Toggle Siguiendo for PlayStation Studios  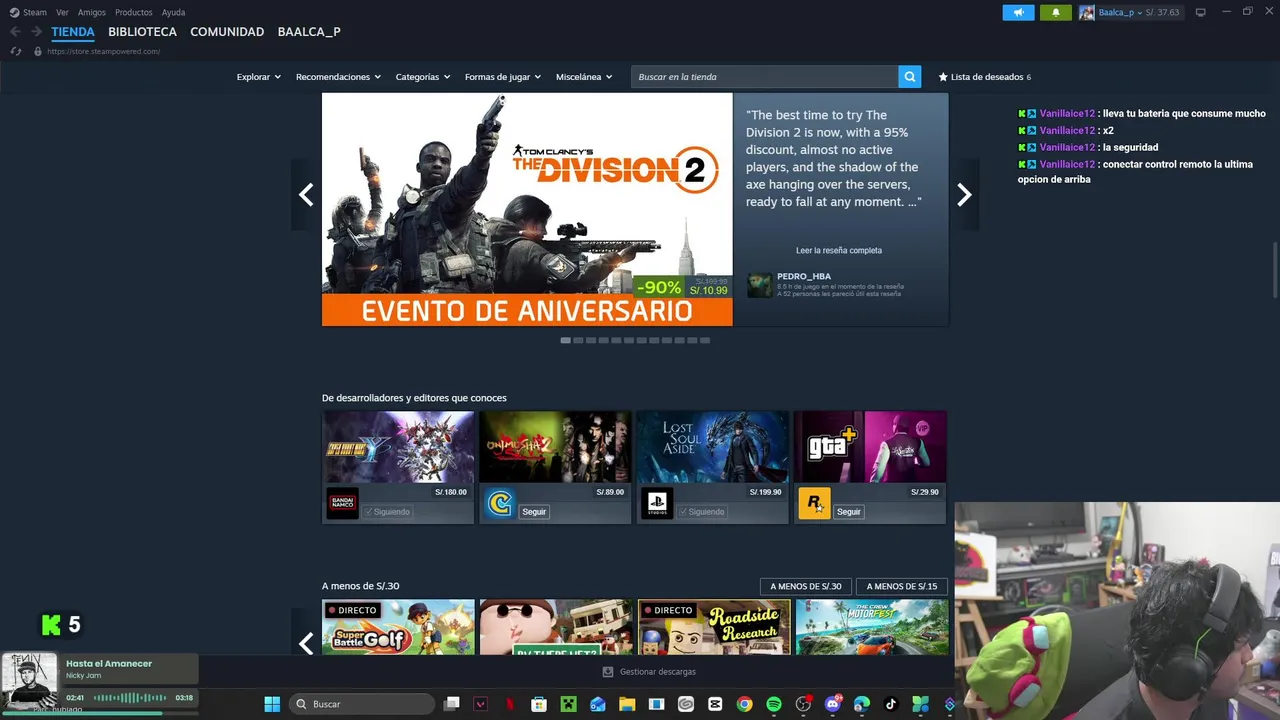tap(702, 512)
